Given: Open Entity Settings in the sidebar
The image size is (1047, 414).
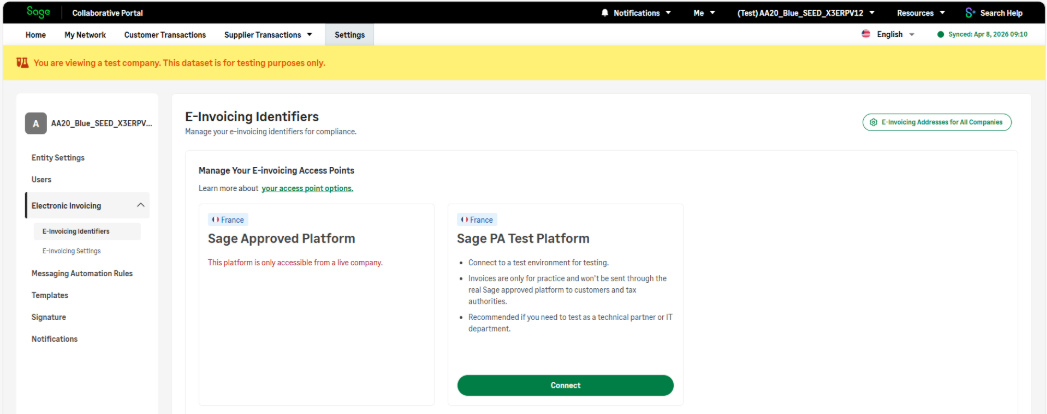Looking at the screenshot, I should (x=58, y=158).
